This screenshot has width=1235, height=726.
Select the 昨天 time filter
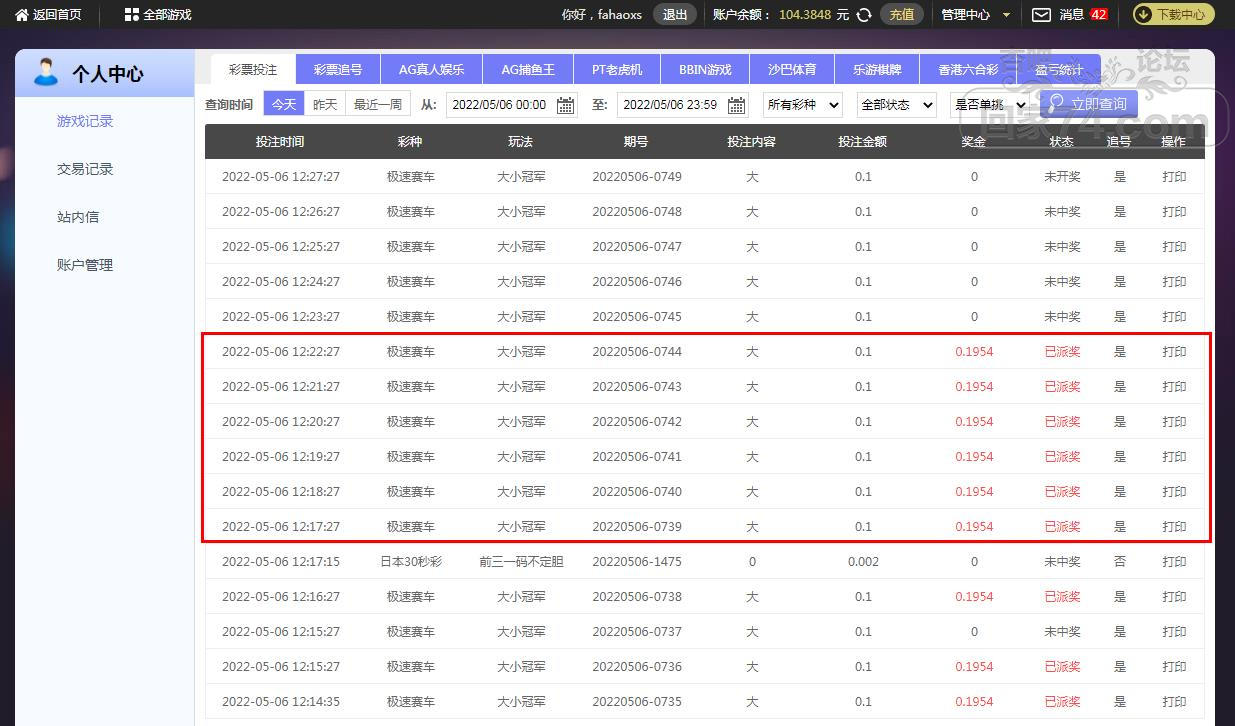(325, 104)
